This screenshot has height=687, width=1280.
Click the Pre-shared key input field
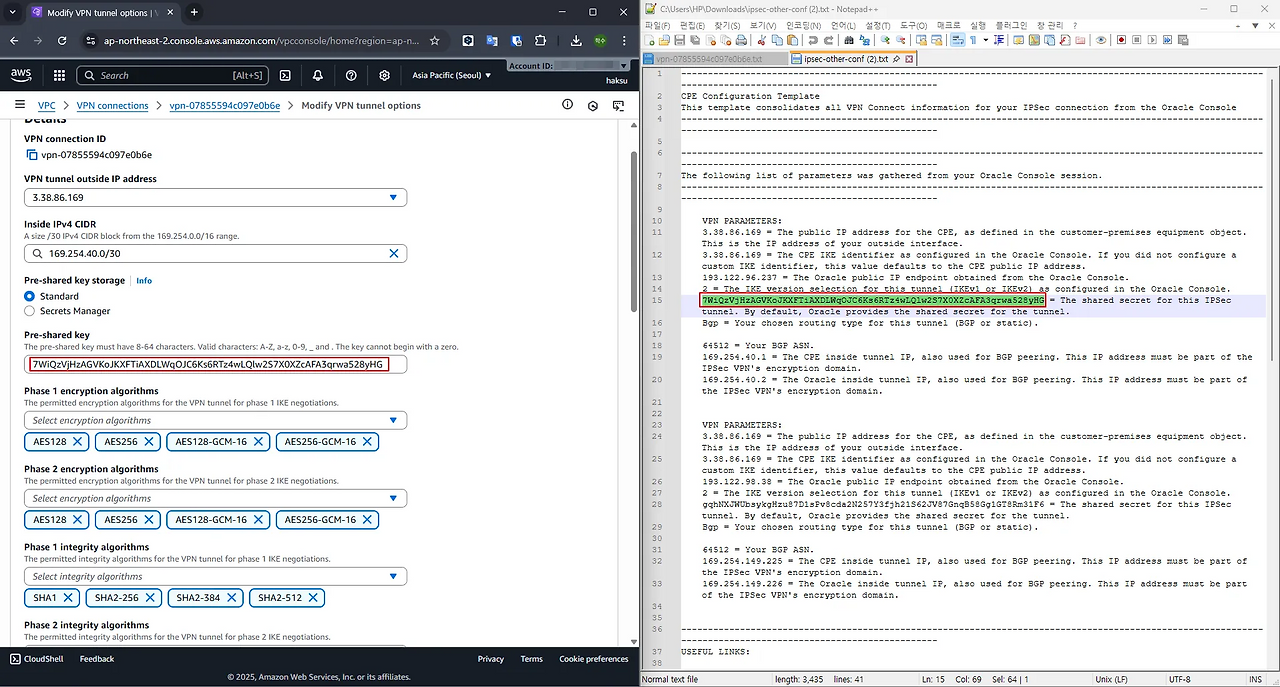tap(215, 364)
